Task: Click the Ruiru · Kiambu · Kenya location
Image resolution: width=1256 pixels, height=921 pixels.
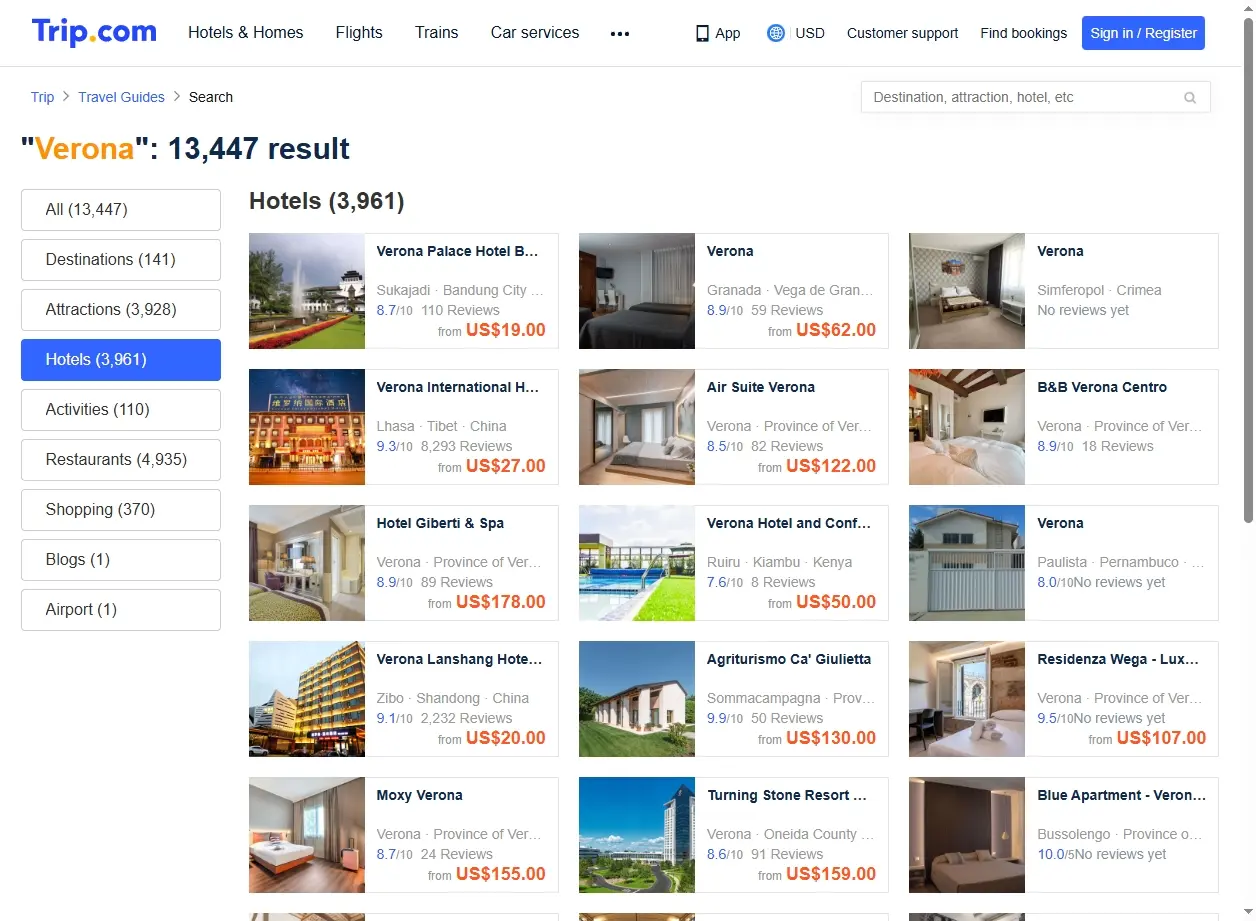Action: (x=779, y=562)
